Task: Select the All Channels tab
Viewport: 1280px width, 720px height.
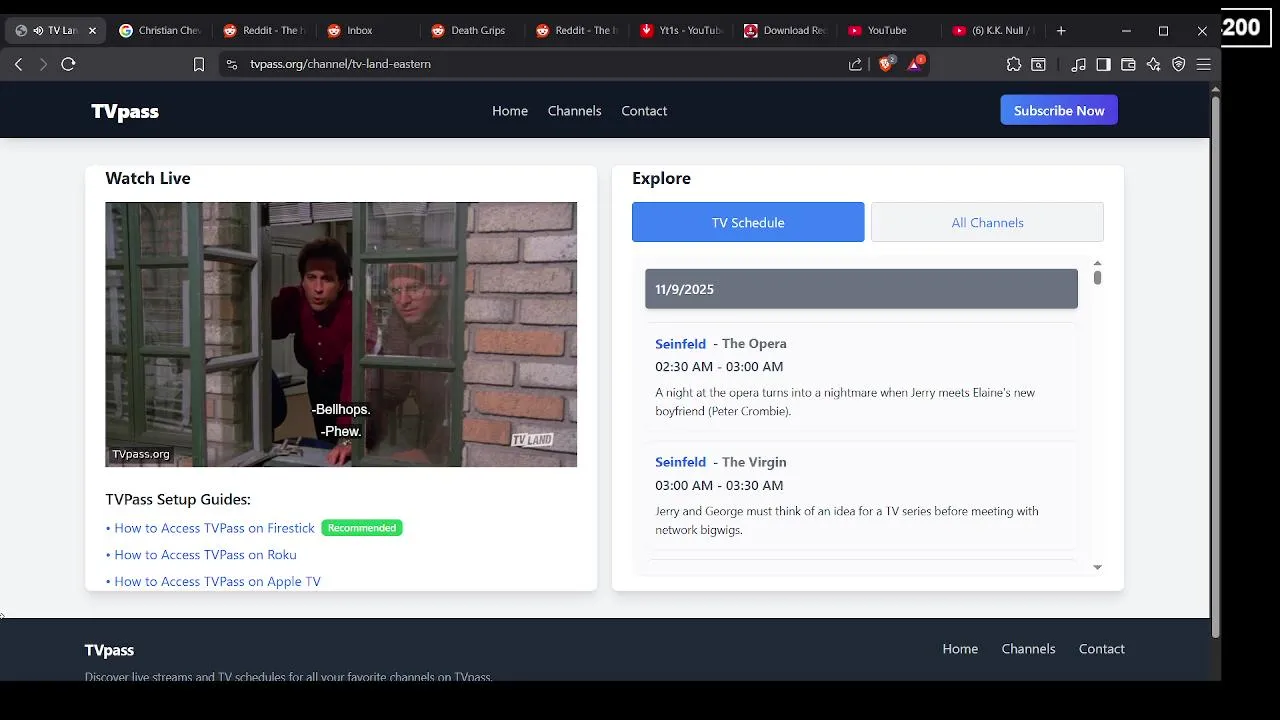Action: point(987,222)
